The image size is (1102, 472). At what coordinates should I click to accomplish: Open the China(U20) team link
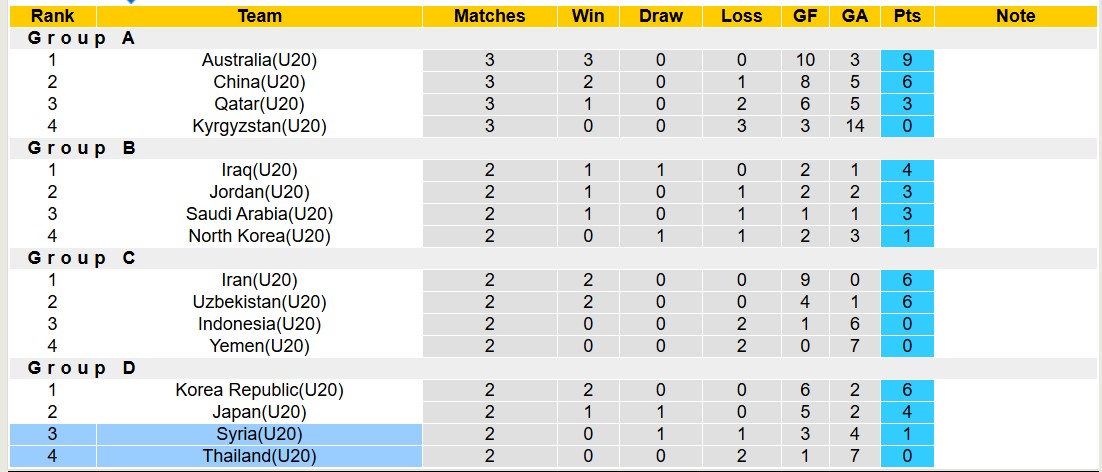click(260, 82)
